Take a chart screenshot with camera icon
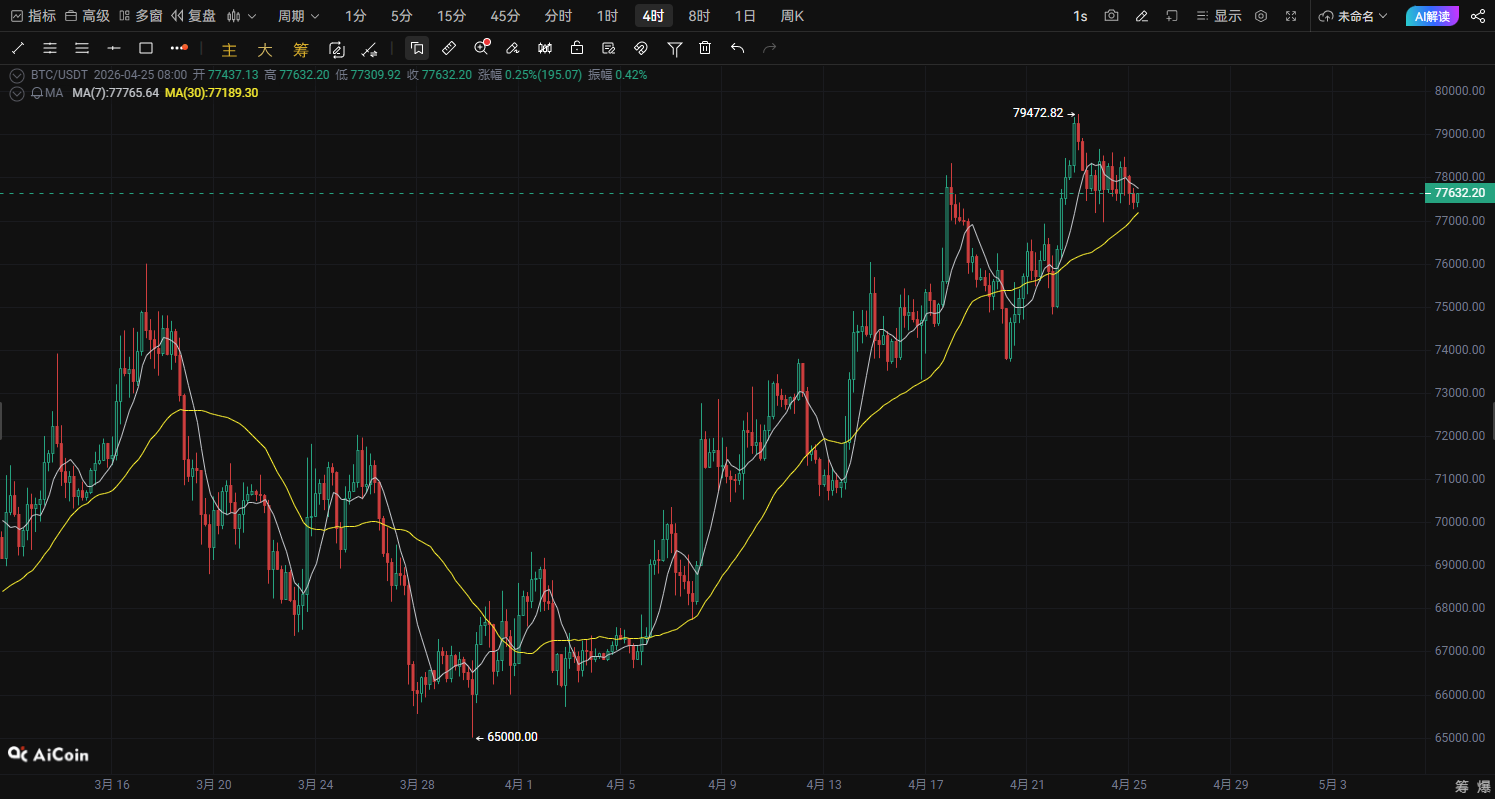The width and height of the screenshot is (1495, 799). pos(1111,16)
